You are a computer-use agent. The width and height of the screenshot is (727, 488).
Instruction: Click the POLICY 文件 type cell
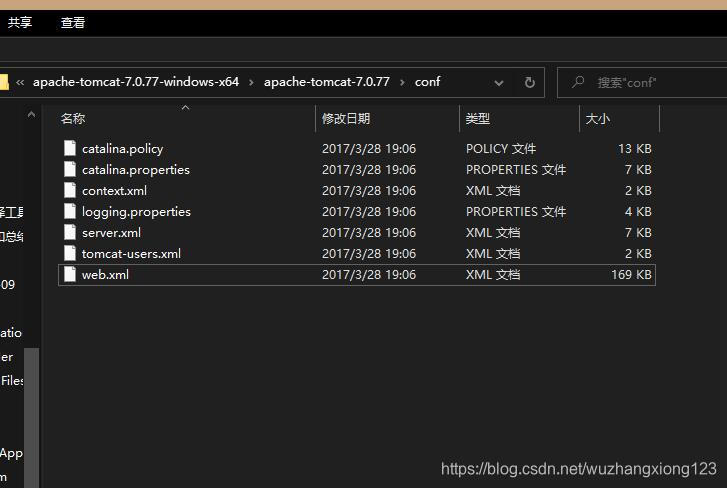coord(501,148)
